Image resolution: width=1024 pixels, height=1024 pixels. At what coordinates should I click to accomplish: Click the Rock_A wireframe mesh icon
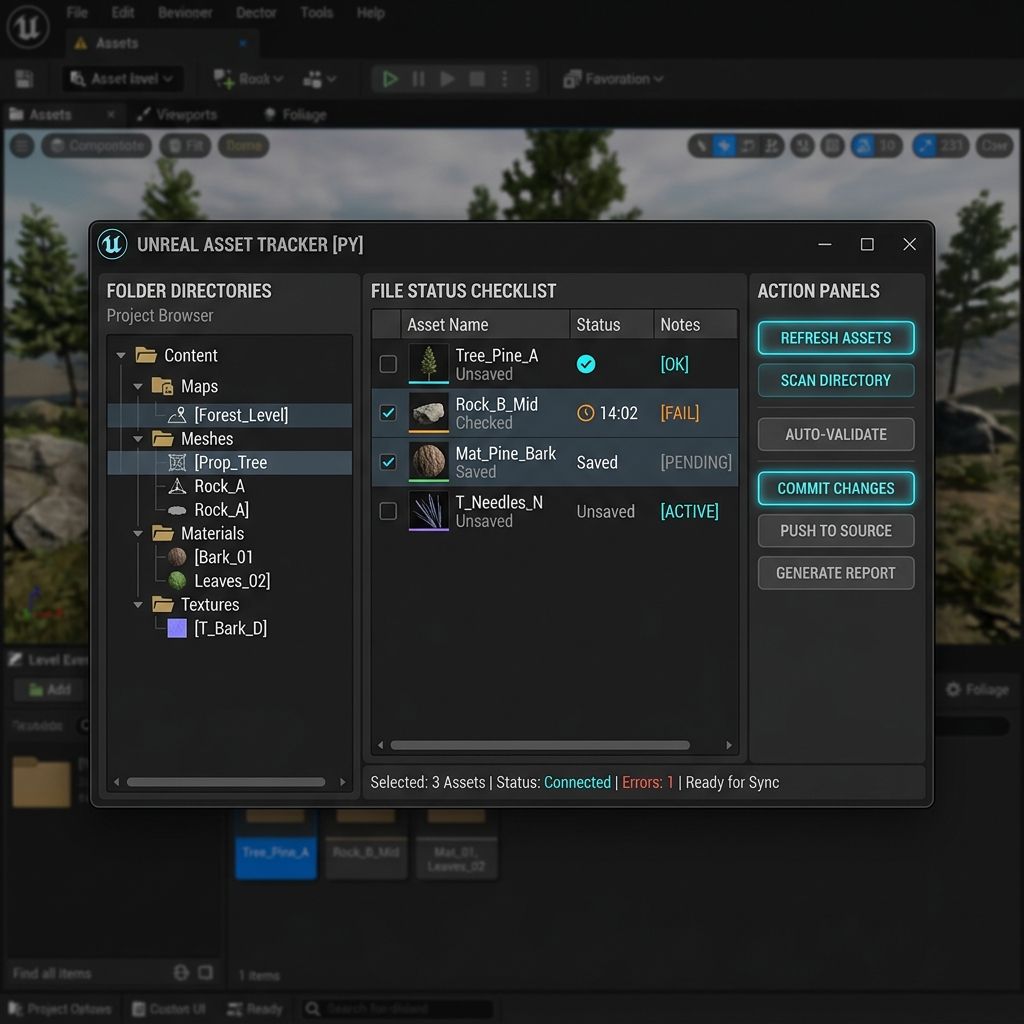177,486
